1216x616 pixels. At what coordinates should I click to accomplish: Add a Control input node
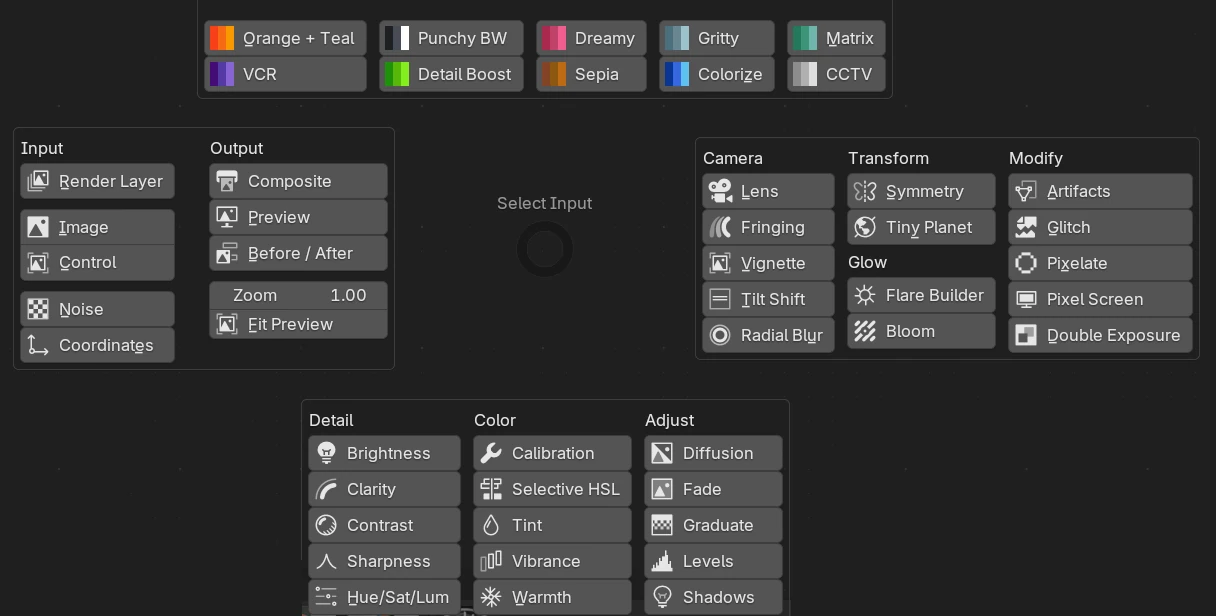pyautogui.click(x=97, y=262)
